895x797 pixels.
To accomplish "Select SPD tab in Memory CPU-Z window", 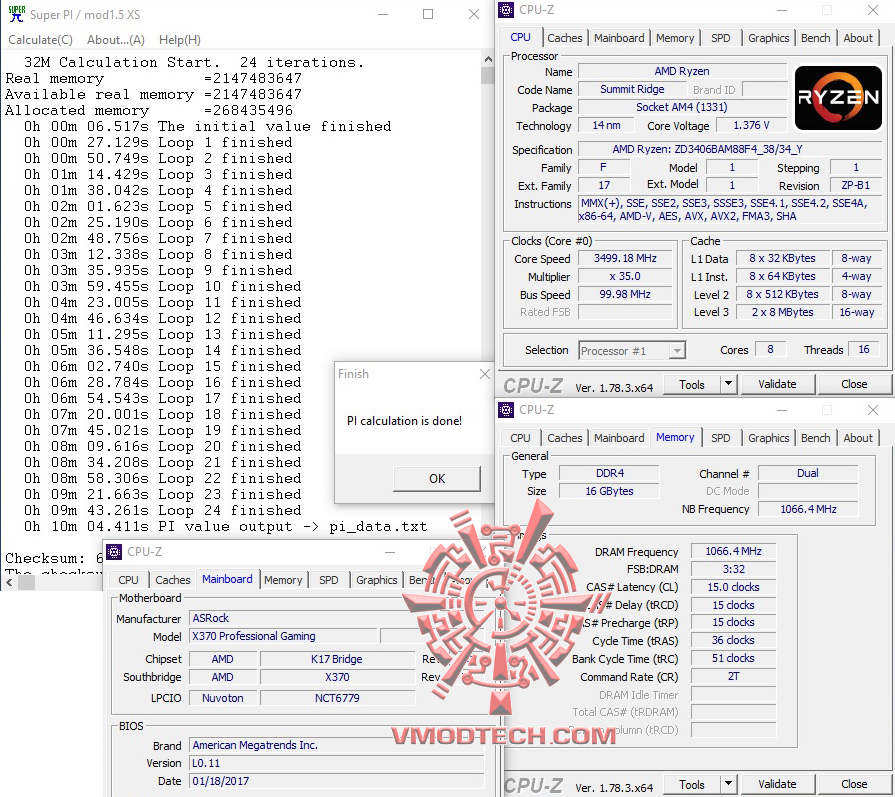I will click(720, 438).
